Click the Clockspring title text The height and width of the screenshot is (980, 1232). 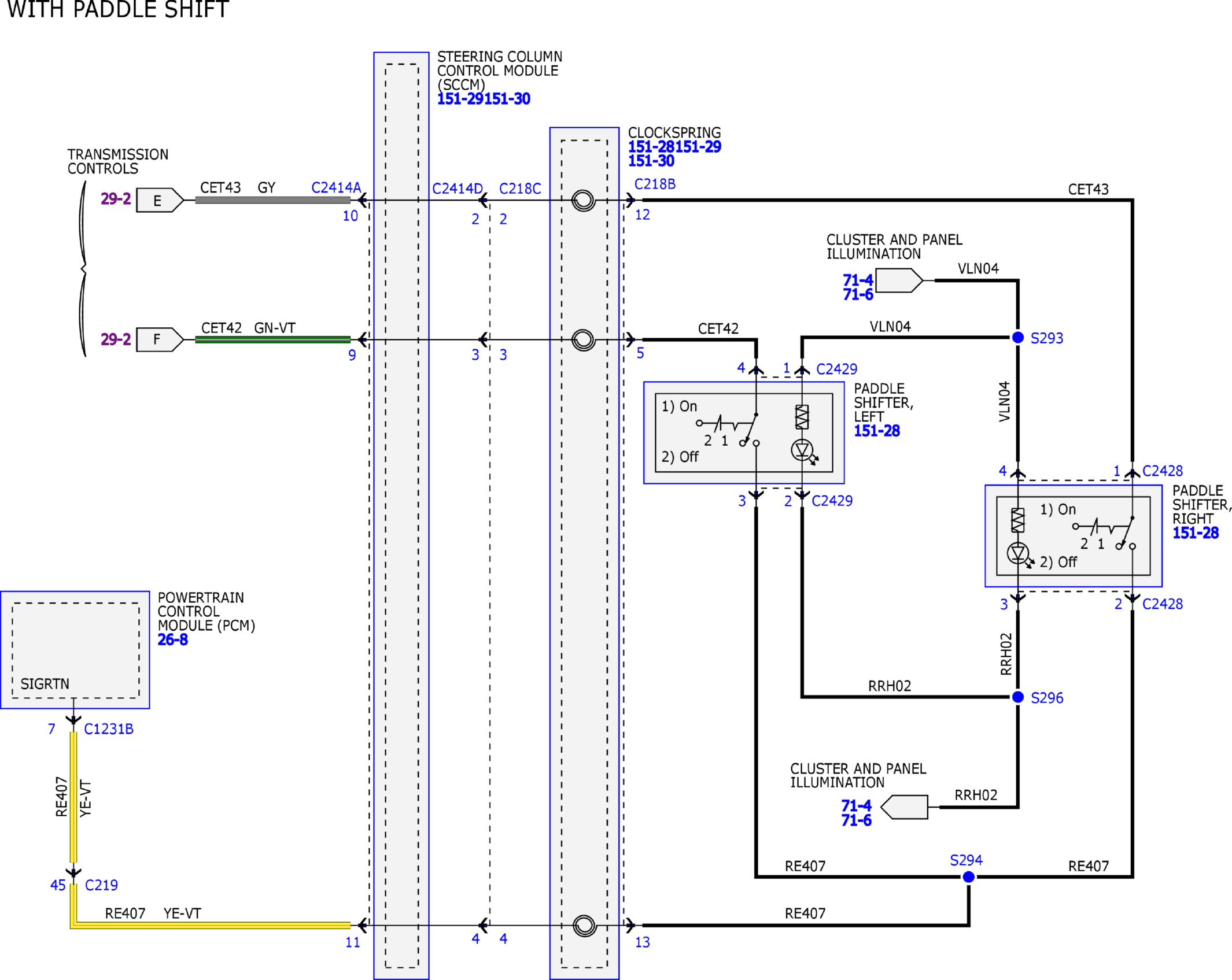674,132
